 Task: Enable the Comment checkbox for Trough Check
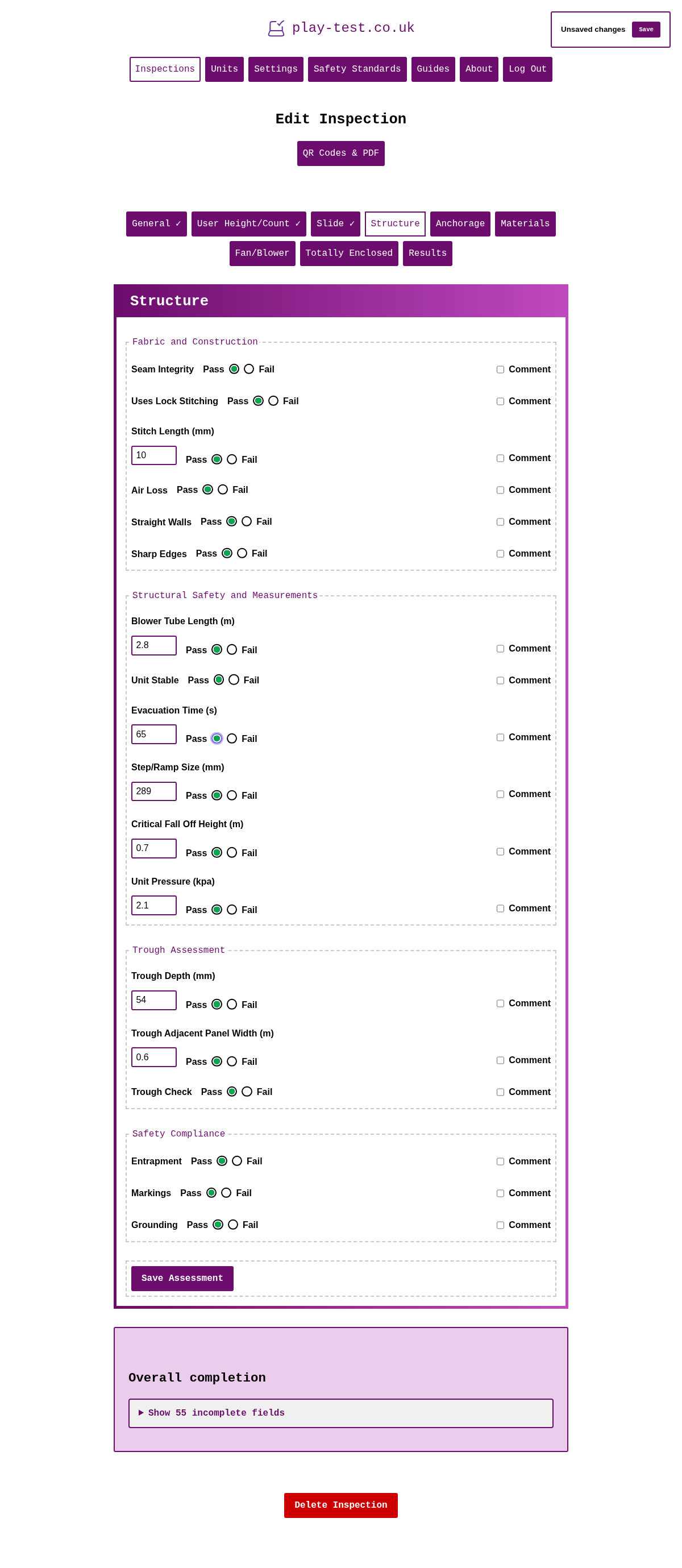point(501,1092)
